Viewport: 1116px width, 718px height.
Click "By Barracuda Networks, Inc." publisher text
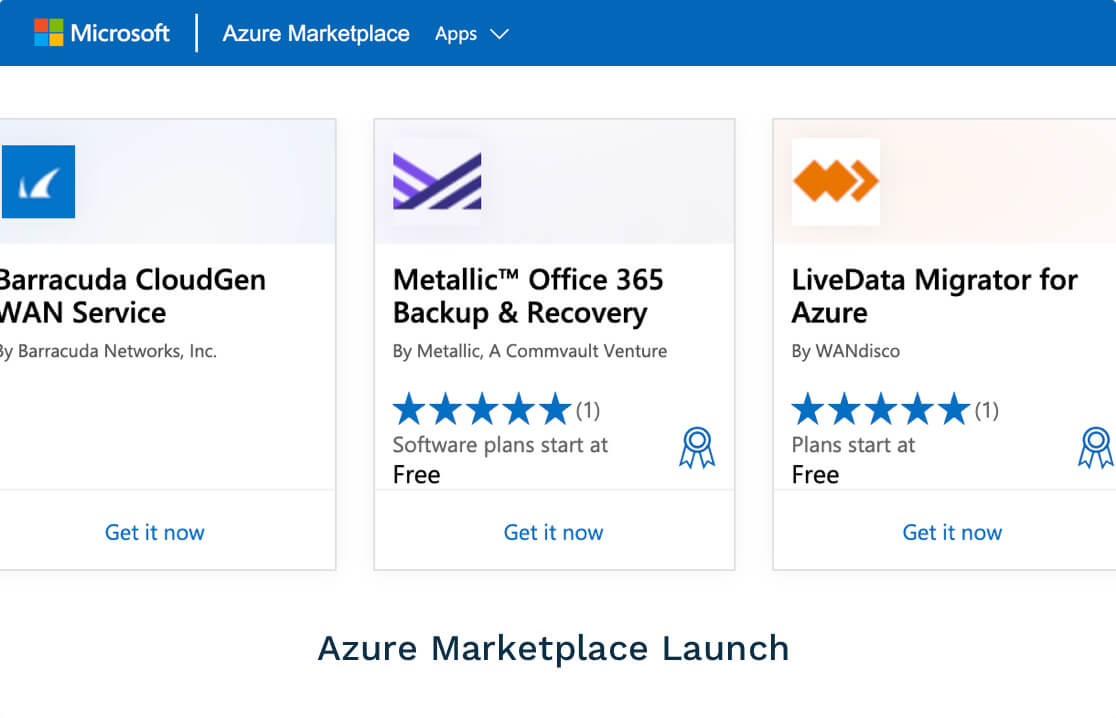click(x=107, y=351)
